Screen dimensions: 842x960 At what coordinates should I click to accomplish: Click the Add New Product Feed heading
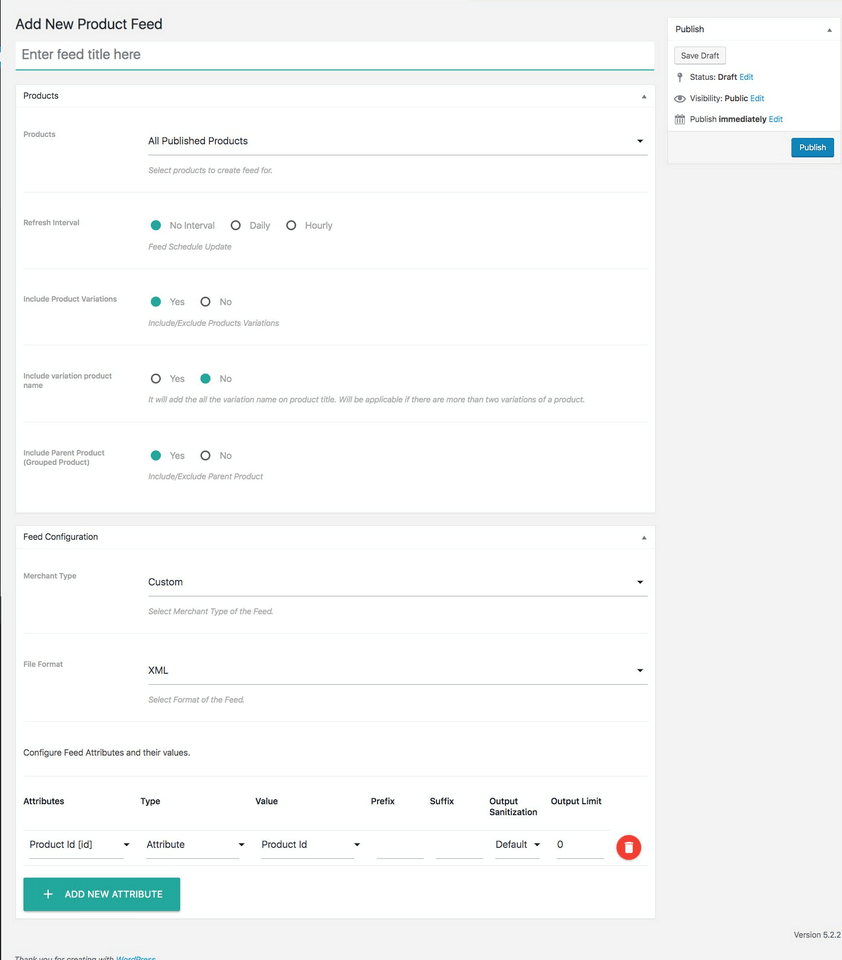click(x=89, y=24)
